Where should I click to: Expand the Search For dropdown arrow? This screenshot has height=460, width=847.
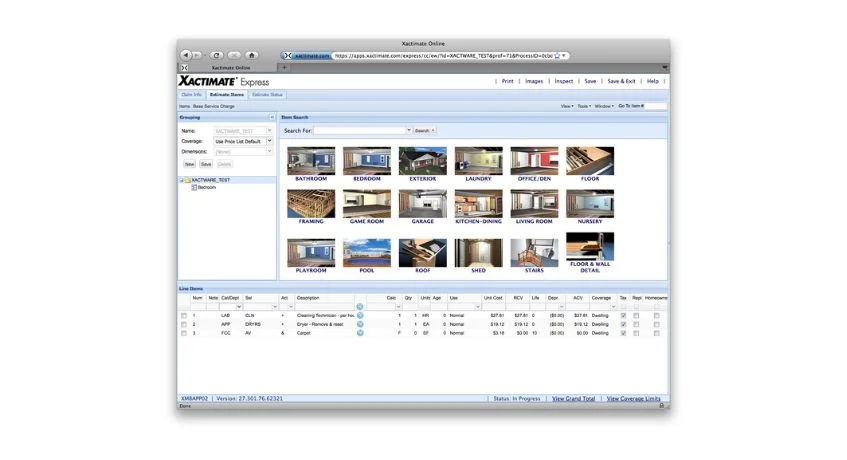[409, 130]
